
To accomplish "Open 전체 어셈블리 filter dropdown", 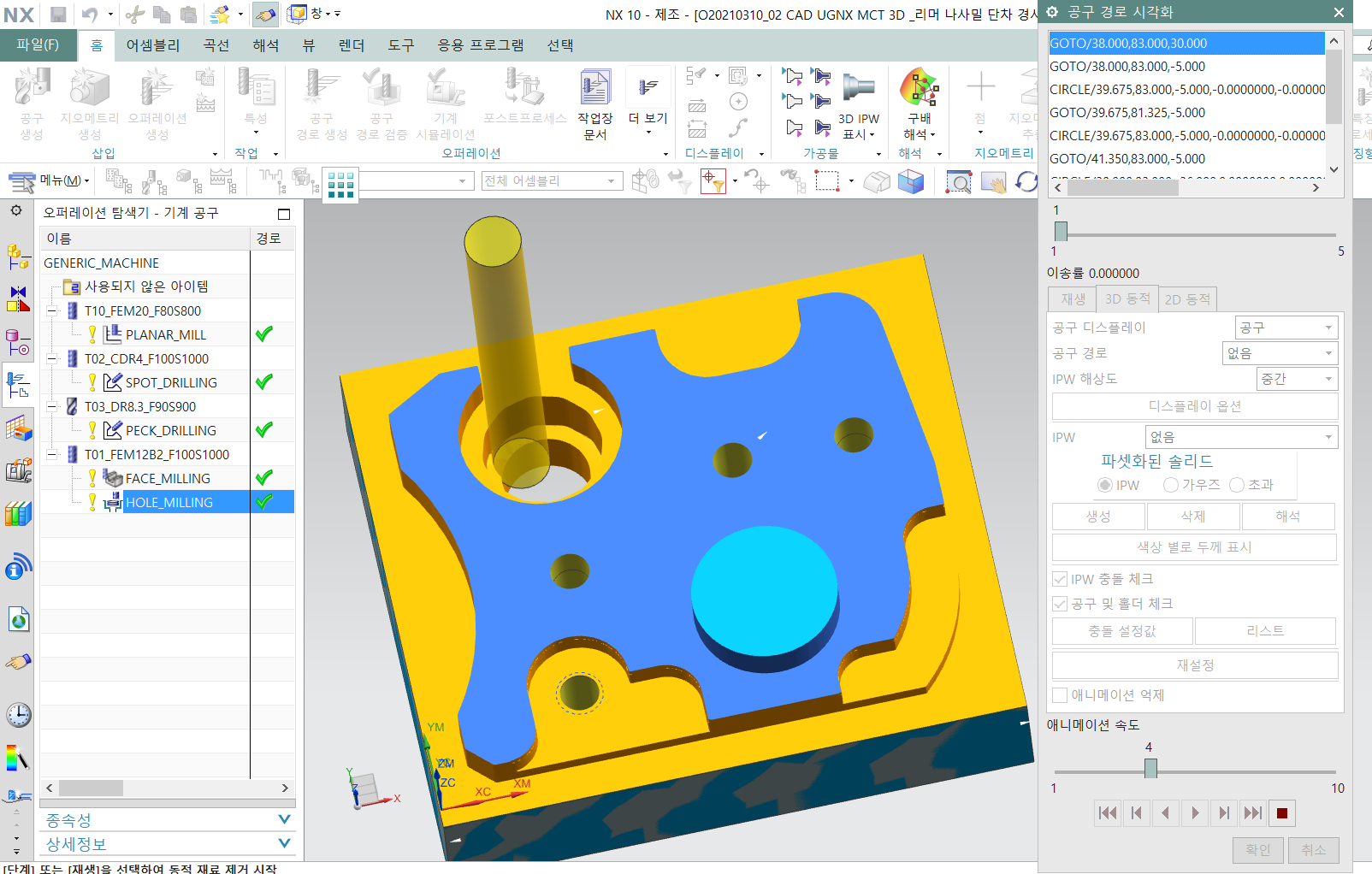I will 551,181.
